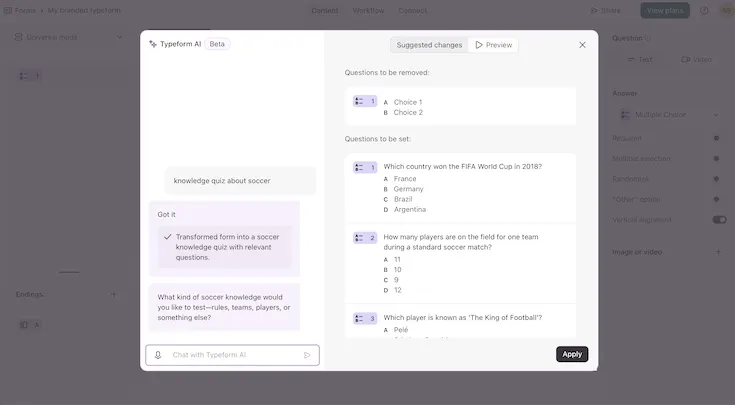Click answer option '12'
The width and height of the screenshot is (735, 405).
coord(398,290)
